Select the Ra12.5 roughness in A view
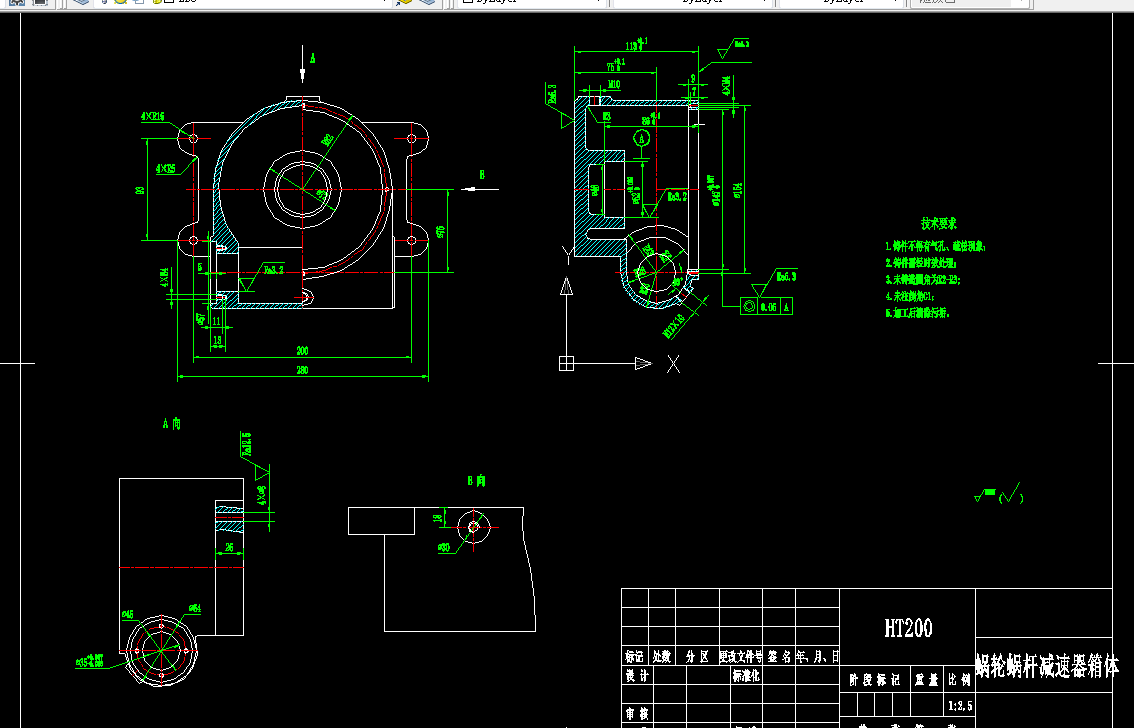Viewport: 1134px width, 728px height. click(x=247, y=444)
